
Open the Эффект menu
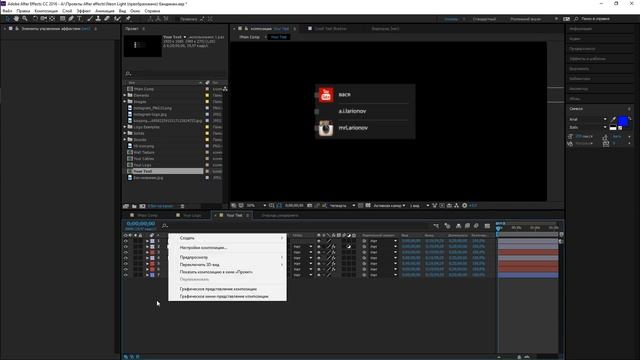84,11
